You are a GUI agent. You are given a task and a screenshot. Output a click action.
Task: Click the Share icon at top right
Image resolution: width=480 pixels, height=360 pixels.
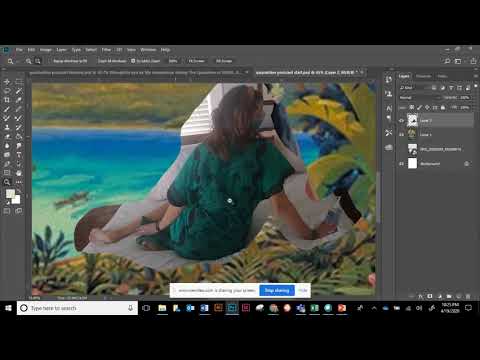(473, 61)
